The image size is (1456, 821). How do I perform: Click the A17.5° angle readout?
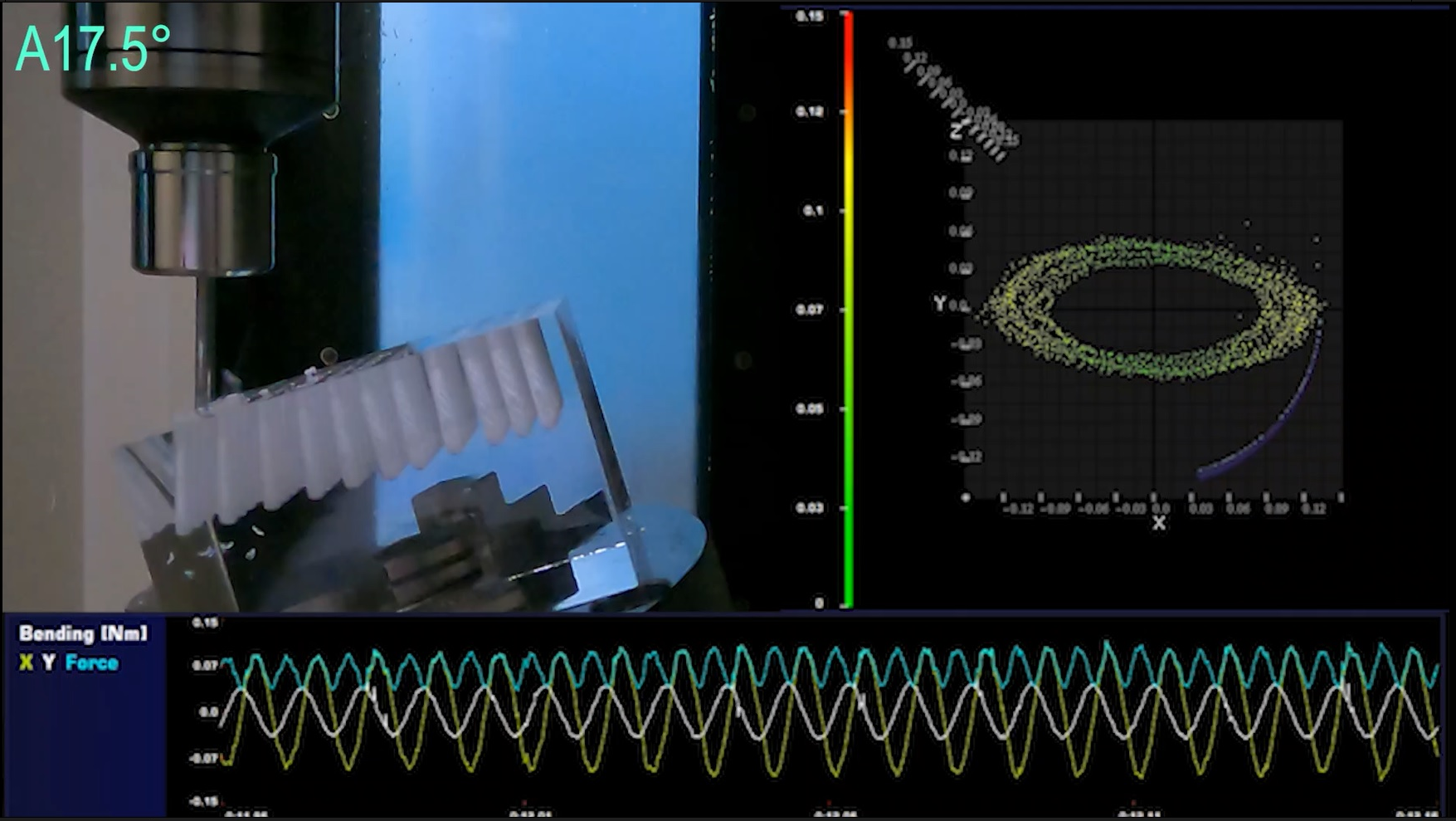coord(93,49)
